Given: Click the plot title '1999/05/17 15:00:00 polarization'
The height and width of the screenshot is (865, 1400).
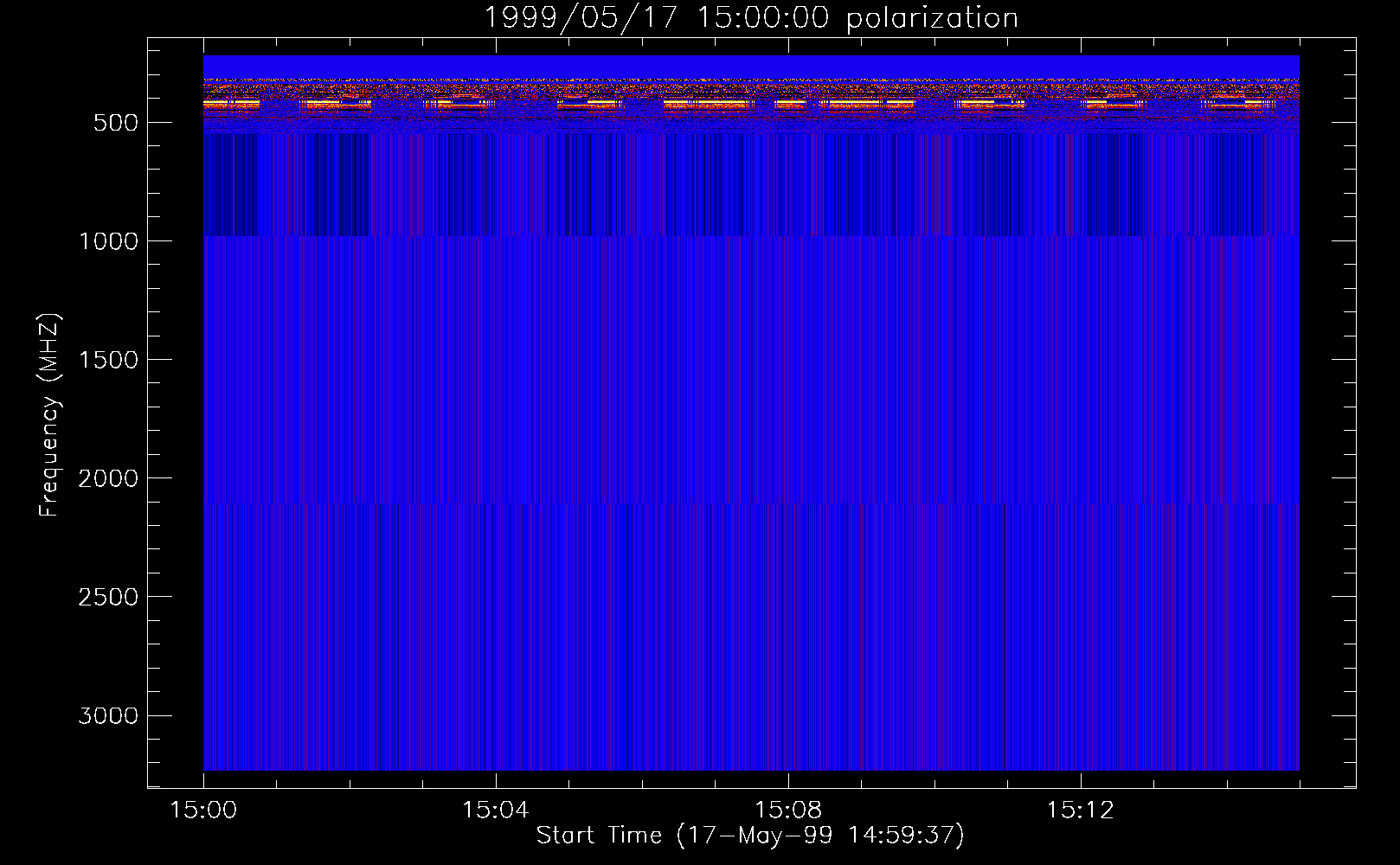Looking at the screenshot, I should (x=751, y=17).
